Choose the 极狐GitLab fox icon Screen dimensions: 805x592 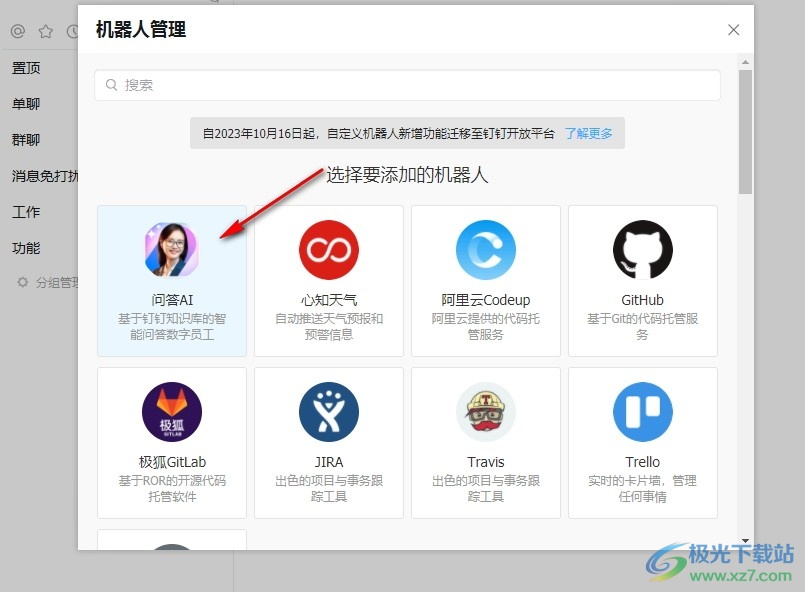pos(171,412)
